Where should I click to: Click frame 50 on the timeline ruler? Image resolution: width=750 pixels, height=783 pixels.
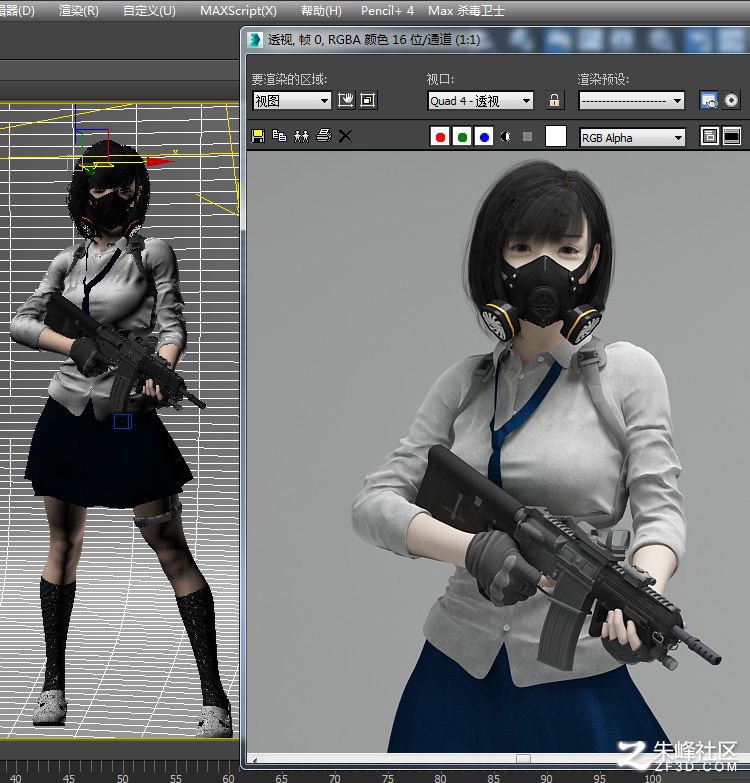pos(122,778)
